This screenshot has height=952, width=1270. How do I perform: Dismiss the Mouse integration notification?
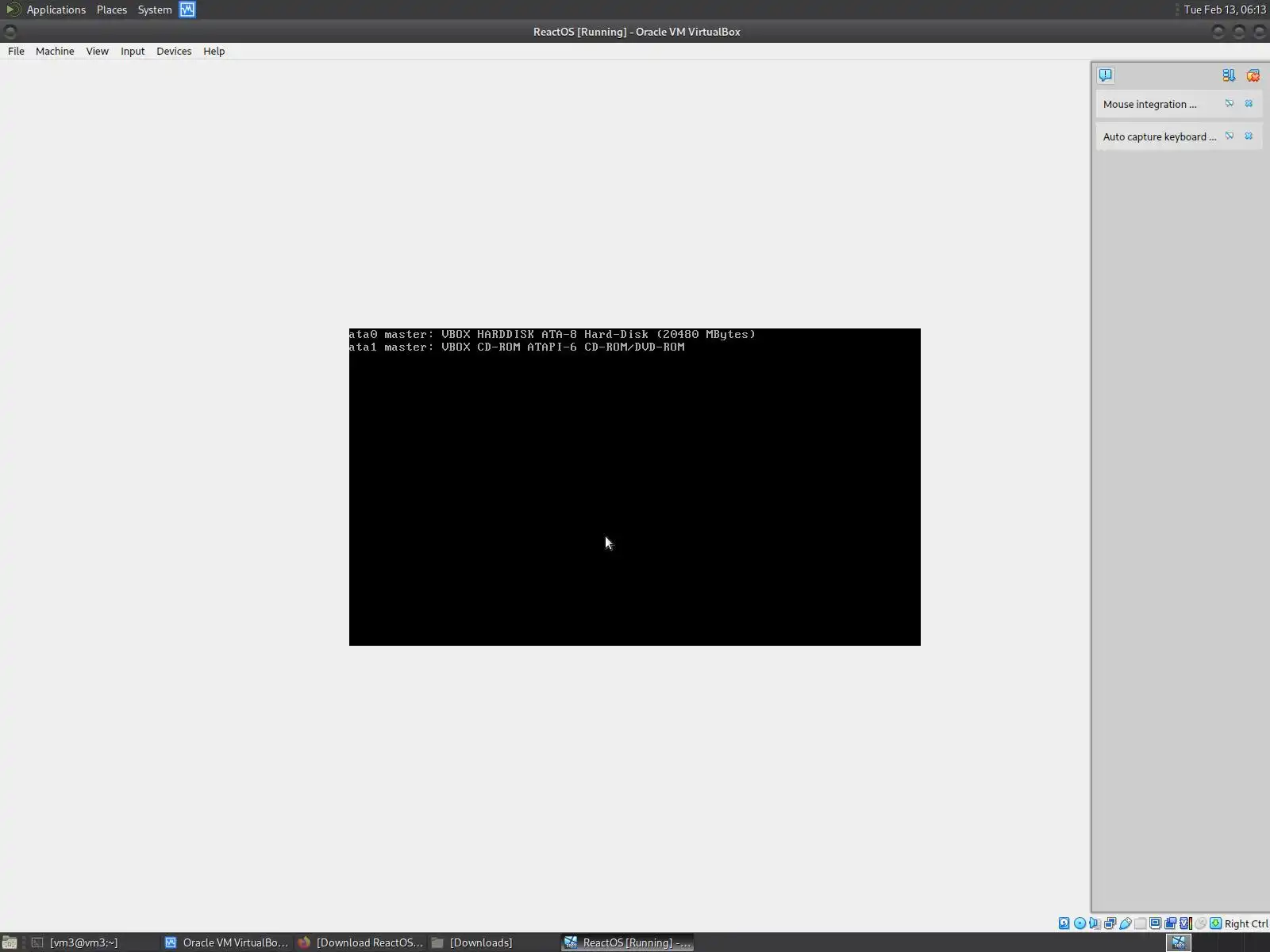pyautogui.click(x=1249, y=103)
